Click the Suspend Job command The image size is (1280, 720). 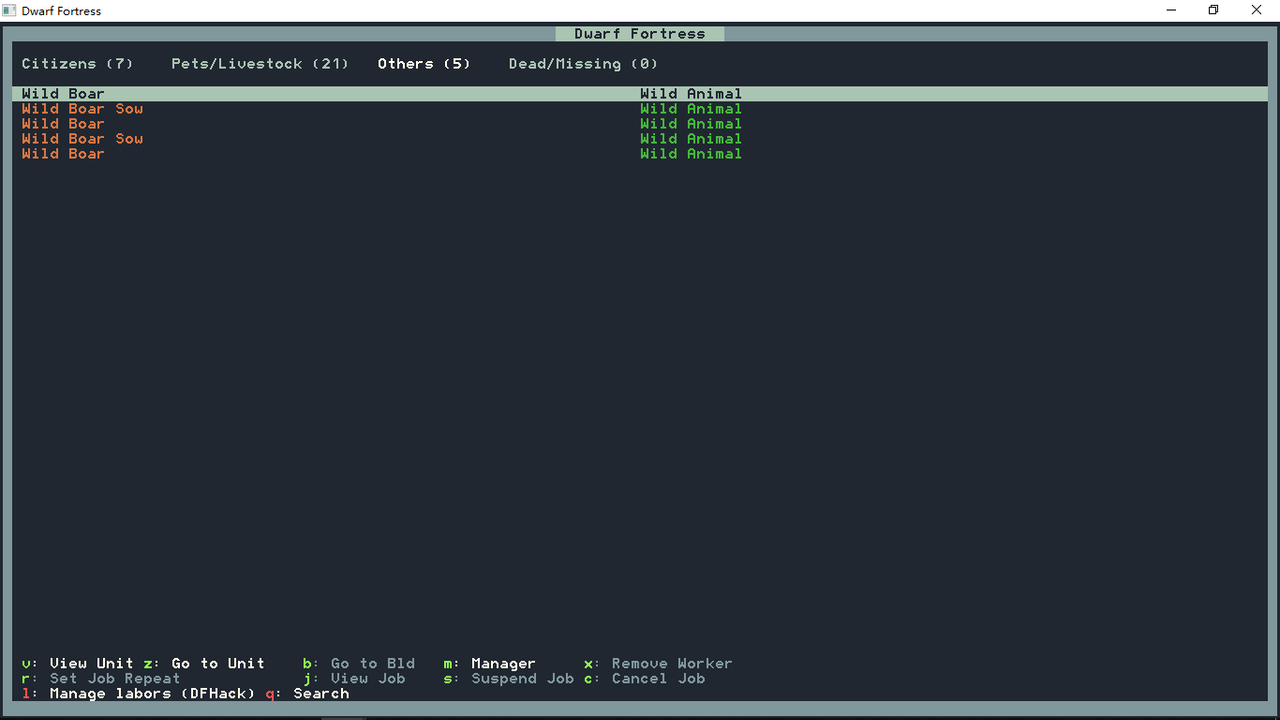(509, 679)
